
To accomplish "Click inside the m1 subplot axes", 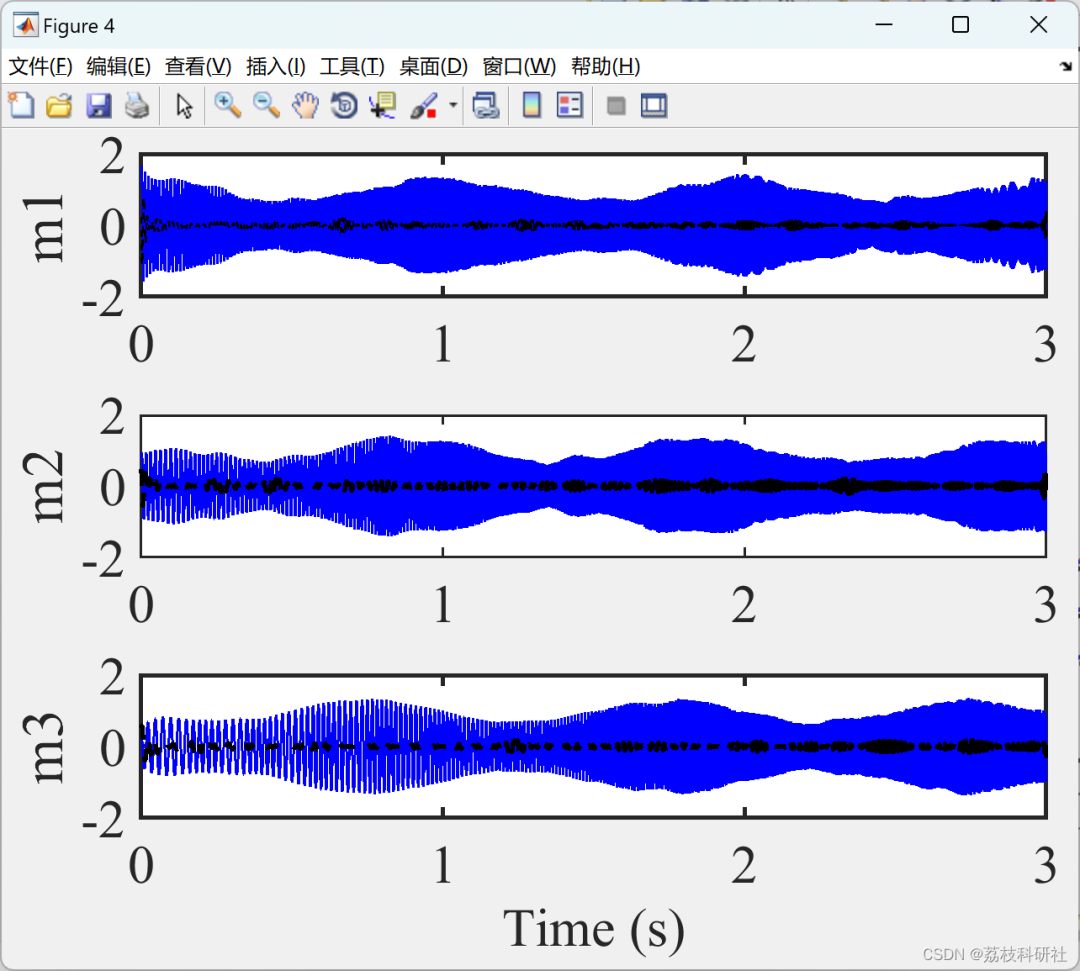I will click(593, 225).
